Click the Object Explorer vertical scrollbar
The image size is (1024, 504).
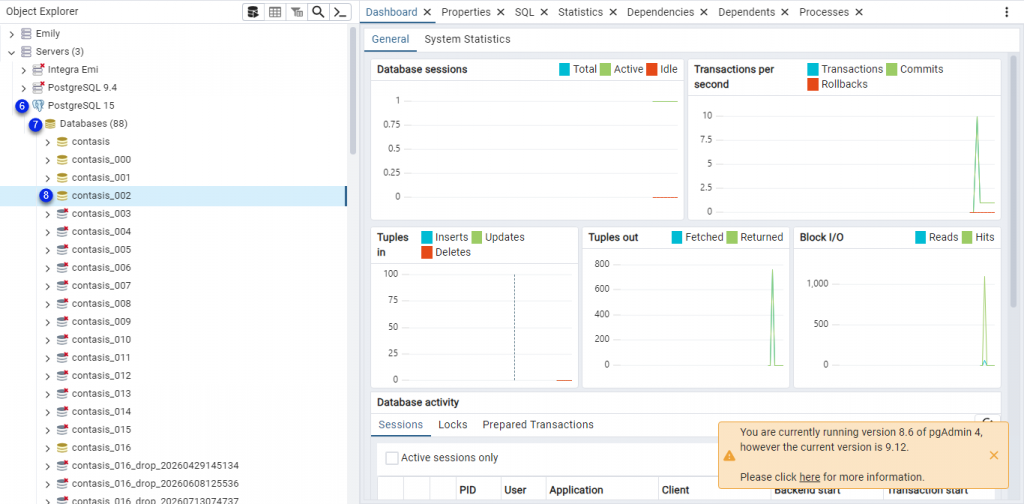(x=353, y=91)
